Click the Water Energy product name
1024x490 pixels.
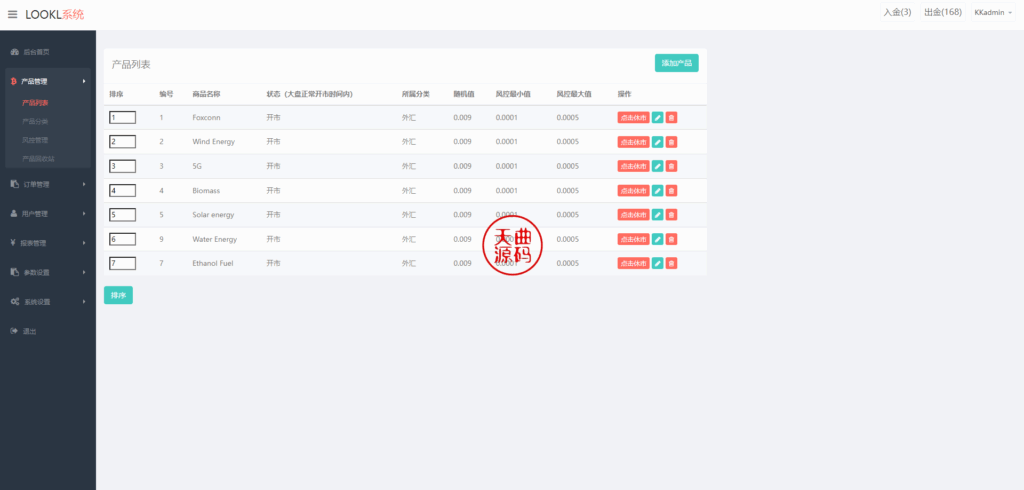215,239
